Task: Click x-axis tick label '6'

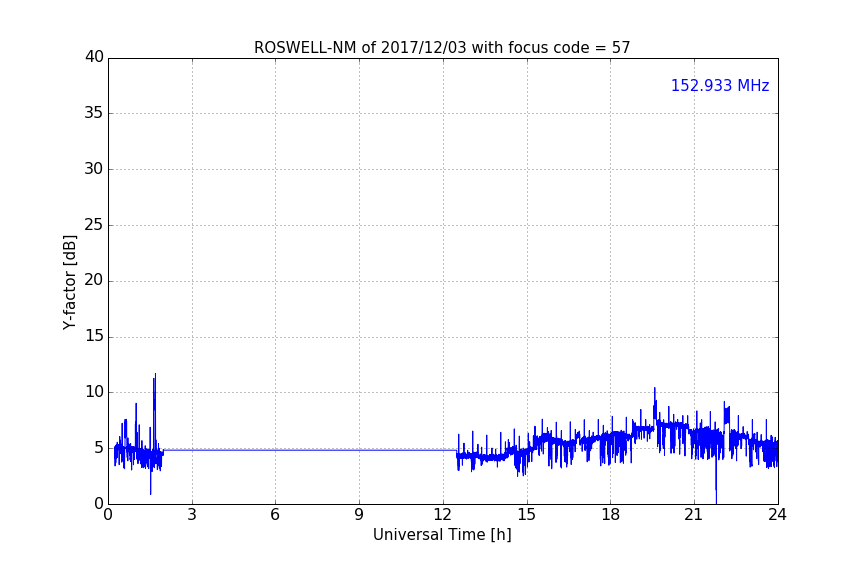Action: pyautogui.click(x=275, y=515)
